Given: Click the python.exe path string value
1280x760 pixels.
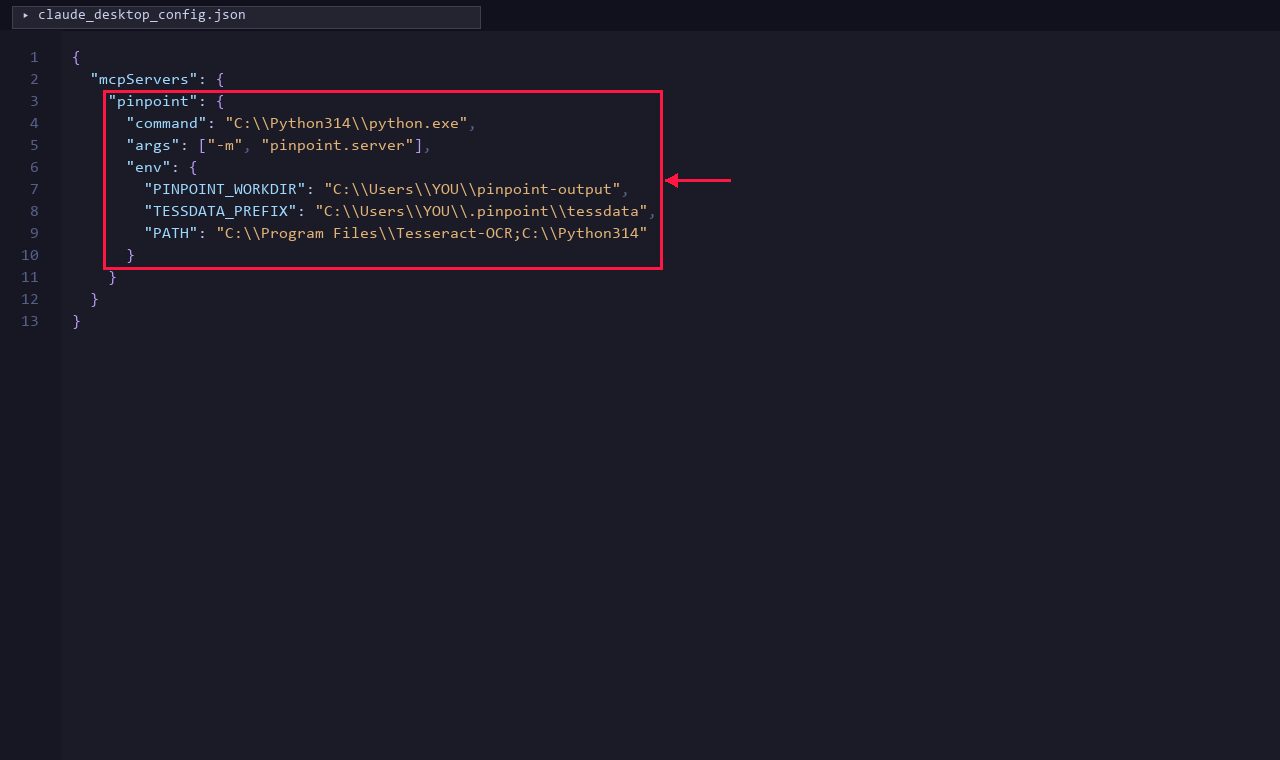Looking at the screenshot, I should coord(347,123).
